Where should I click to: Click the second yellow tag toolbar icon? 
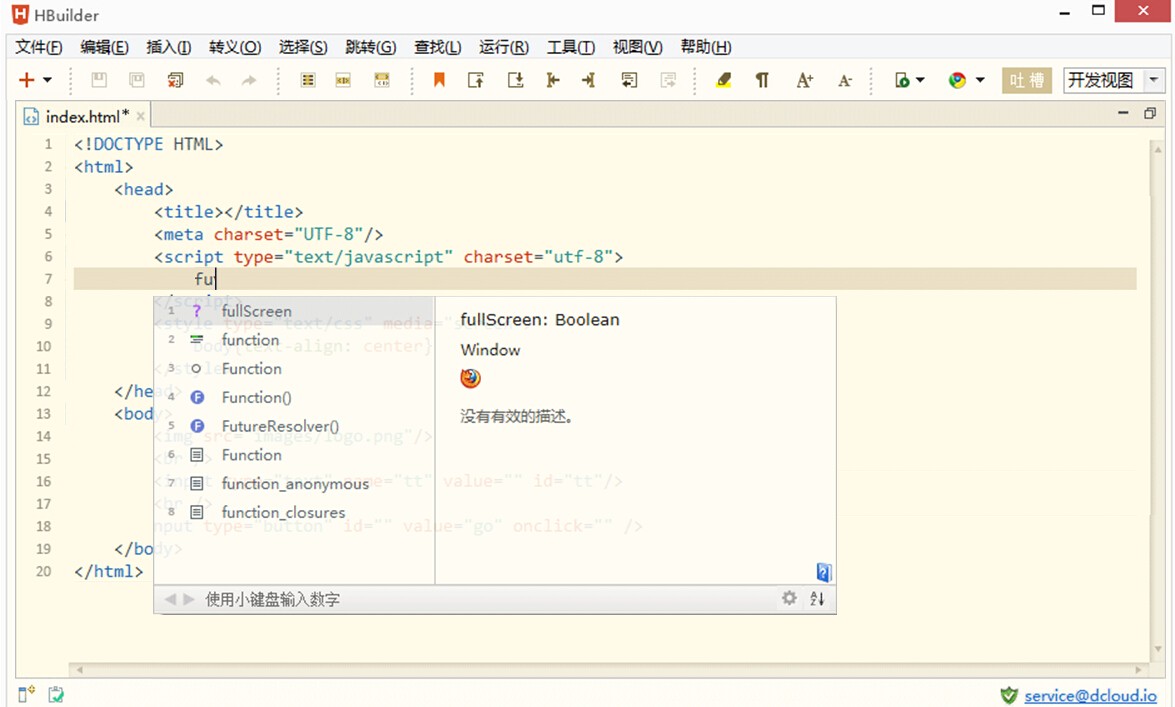pyautogui.click(x=343, y=79)
